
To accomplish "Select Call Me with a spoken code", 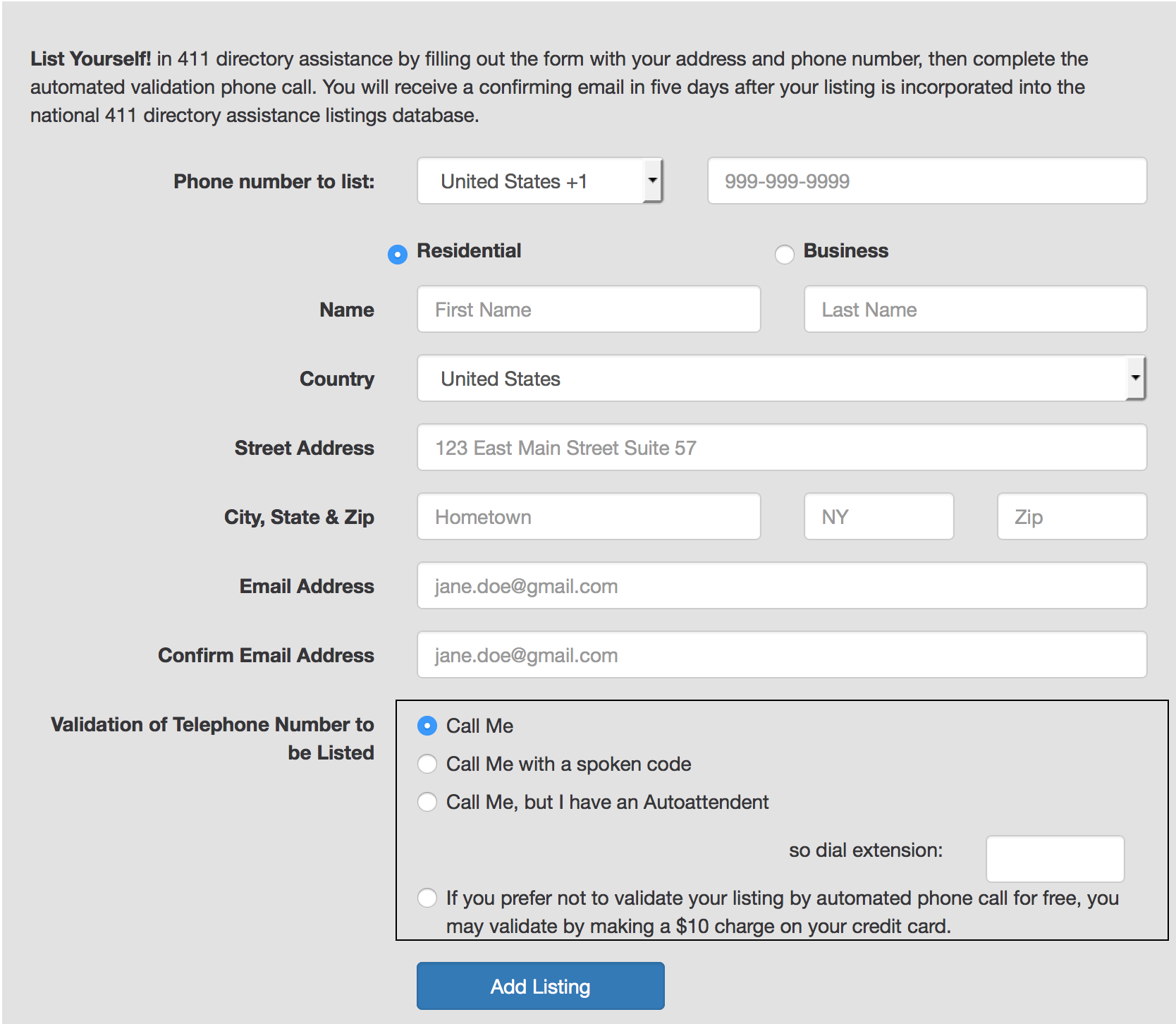I will click(427, 764).
